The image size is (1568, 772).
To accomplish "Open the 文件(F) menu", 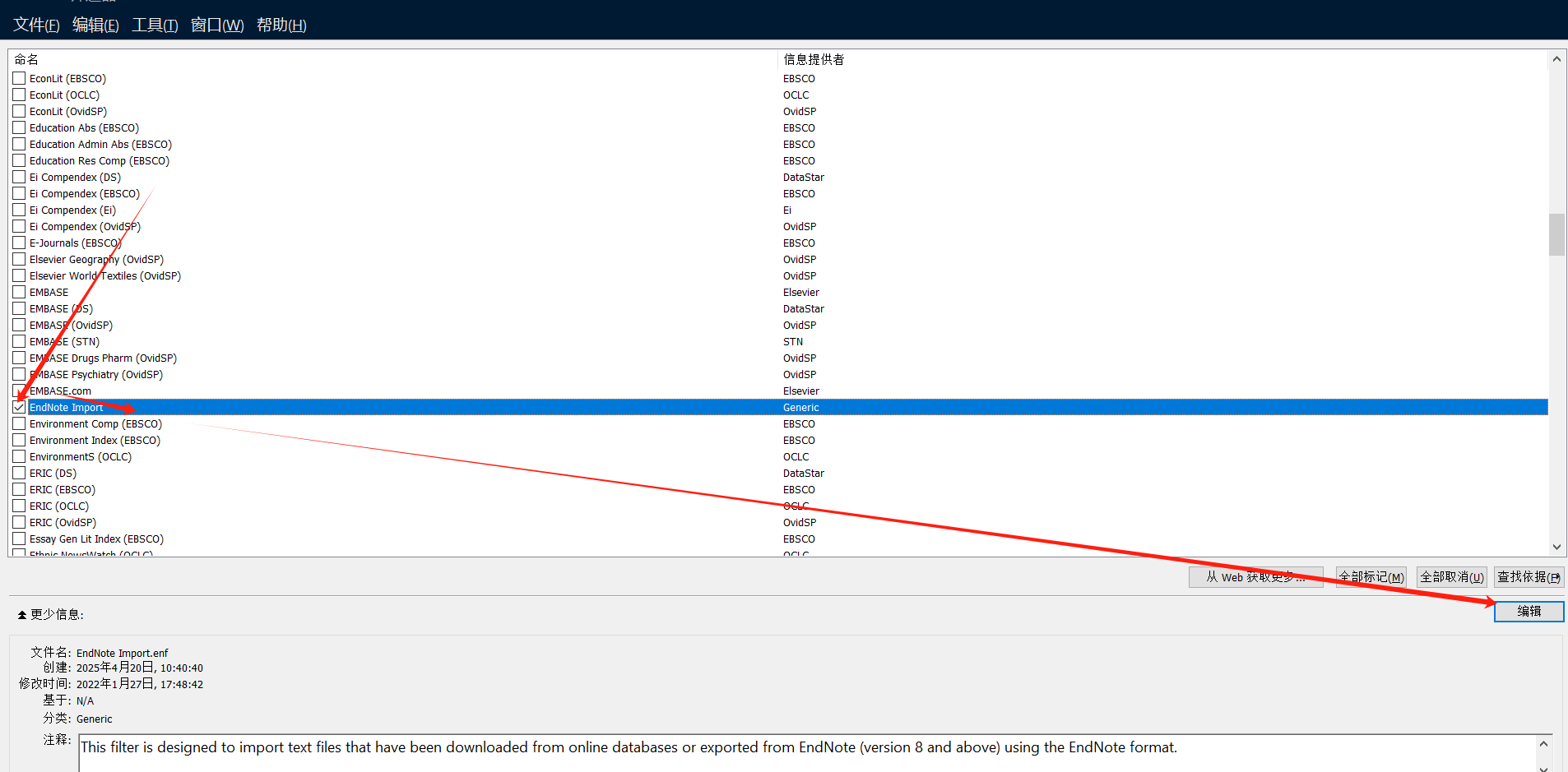I will click(36, 25).
